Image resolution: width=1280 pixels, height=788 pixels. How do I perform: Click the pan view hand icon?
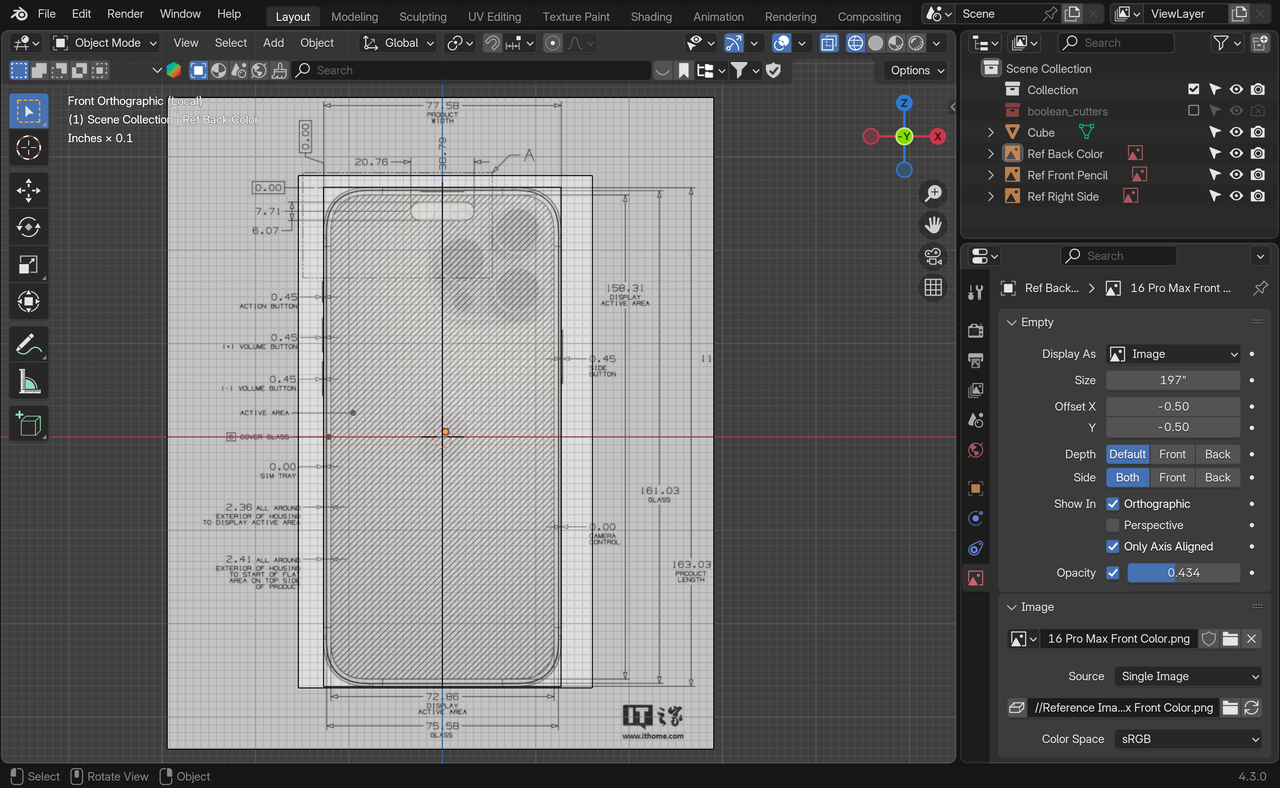click(x=933, y=224)
